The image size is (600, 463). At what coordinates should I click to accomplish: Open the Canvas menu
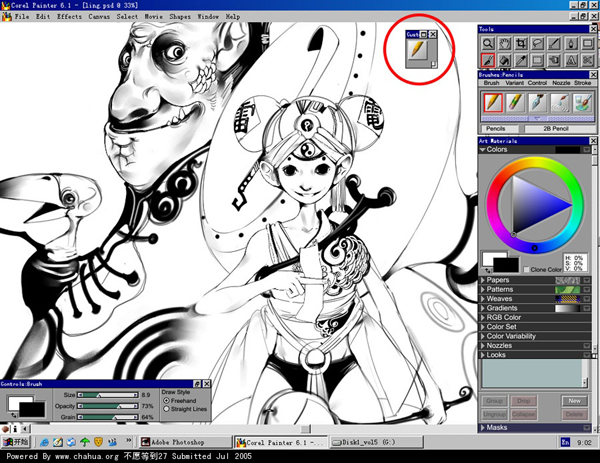click(99, 16)
